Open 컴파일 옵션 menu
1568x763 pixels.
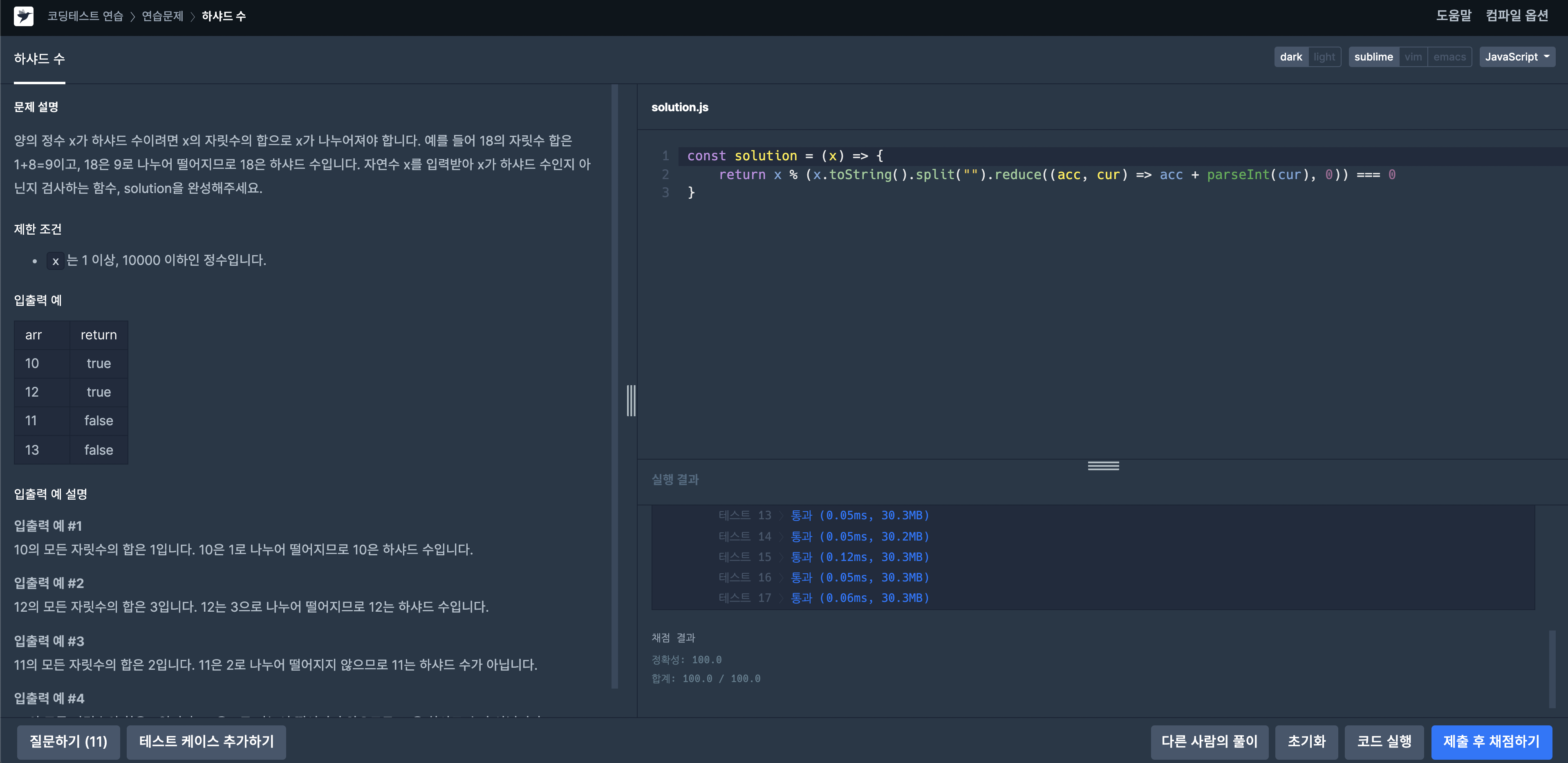(x=1516, y=16)
